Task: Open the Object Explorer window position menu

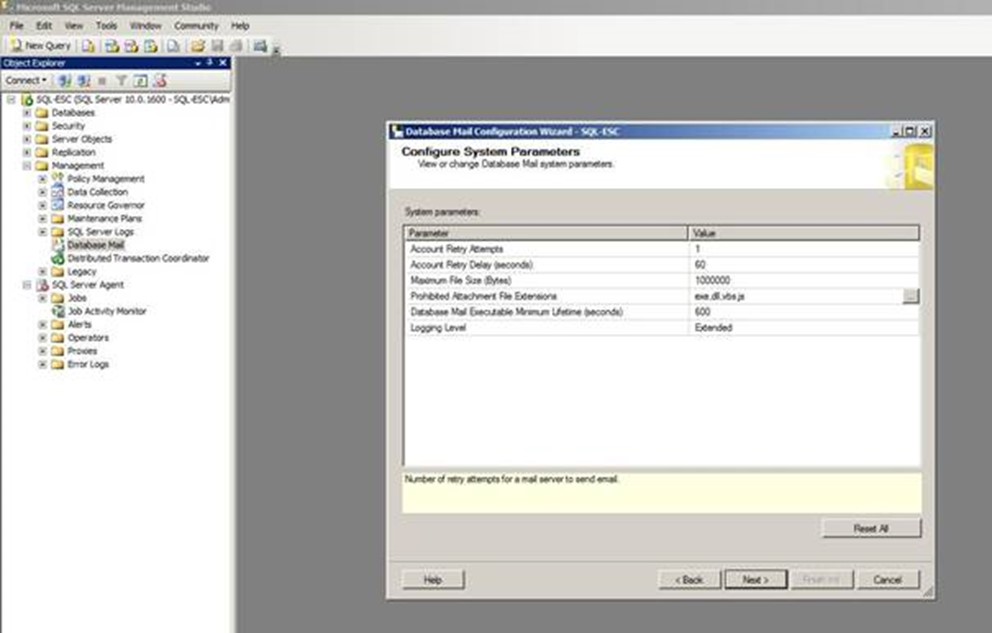Action: coord(198,63)
